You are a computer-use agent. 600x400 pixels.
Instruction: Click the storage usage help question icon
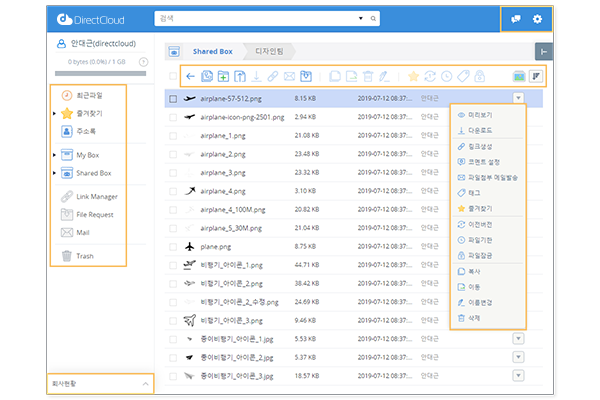point(143,62)
